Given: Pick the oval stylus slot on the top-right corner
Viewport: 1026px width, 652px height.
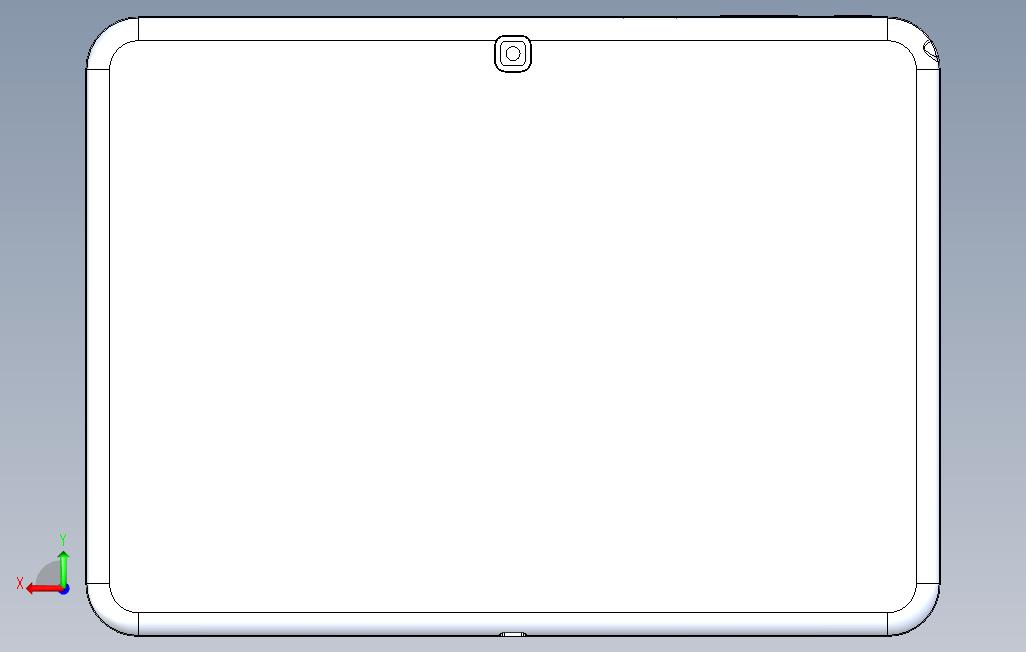Looking at the screenshot, I should pos(930,49).
